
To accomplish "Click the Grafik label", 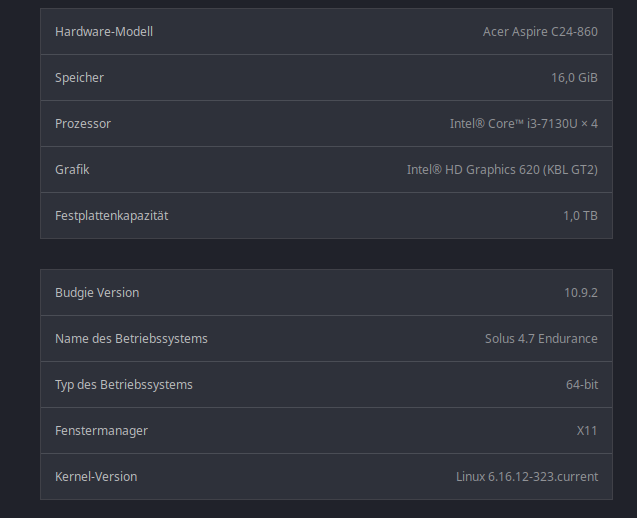I will 72,169.
